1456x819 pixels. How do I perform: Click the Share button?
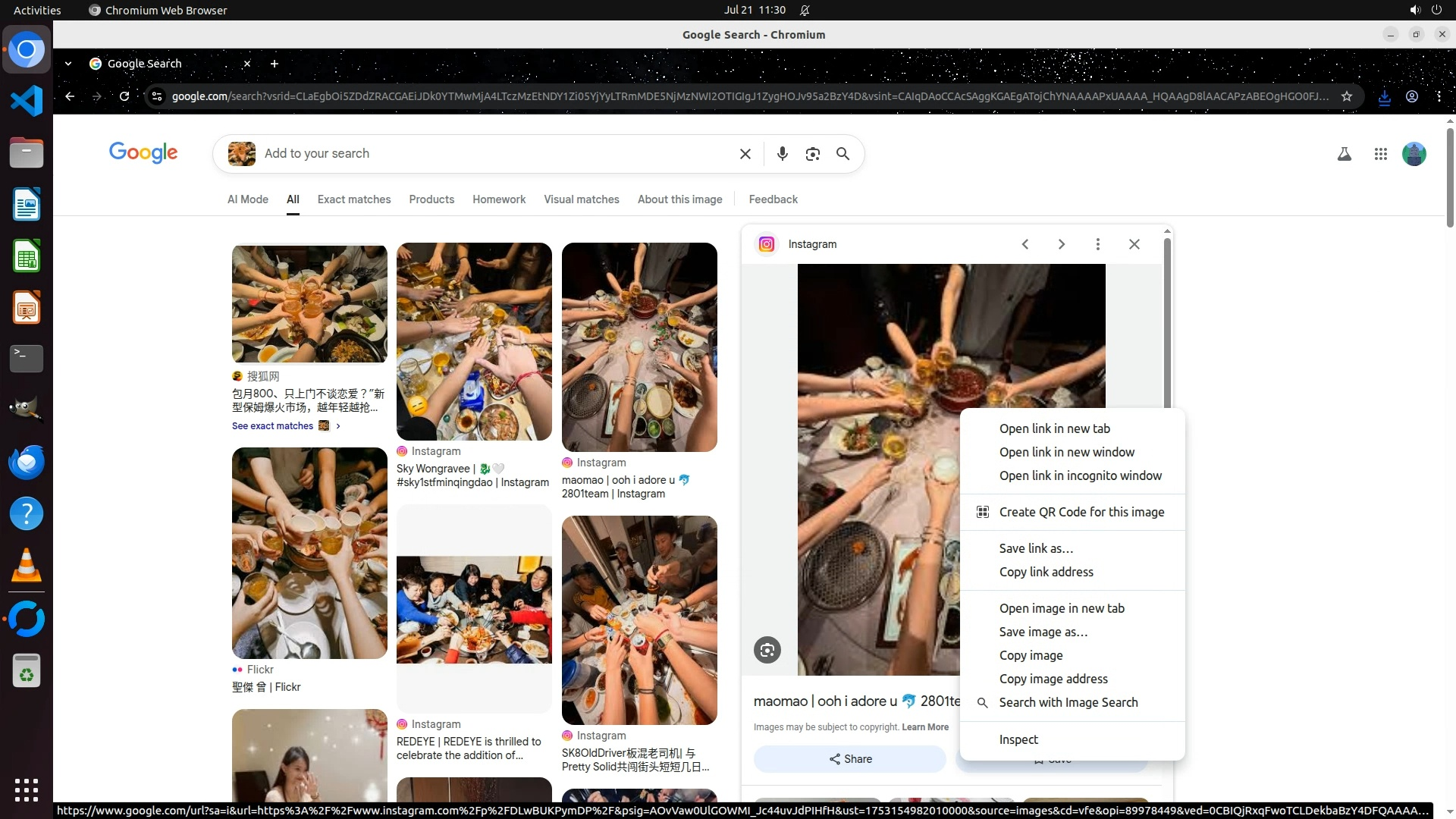[x=849, y=759]
